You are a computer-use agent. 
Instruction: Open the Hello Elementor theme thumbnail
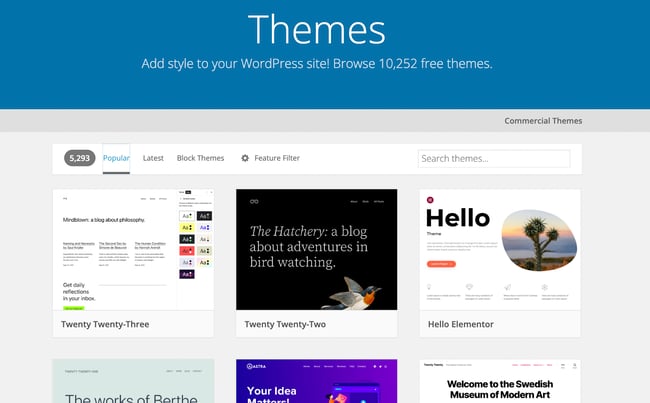[x=500, y=250]
